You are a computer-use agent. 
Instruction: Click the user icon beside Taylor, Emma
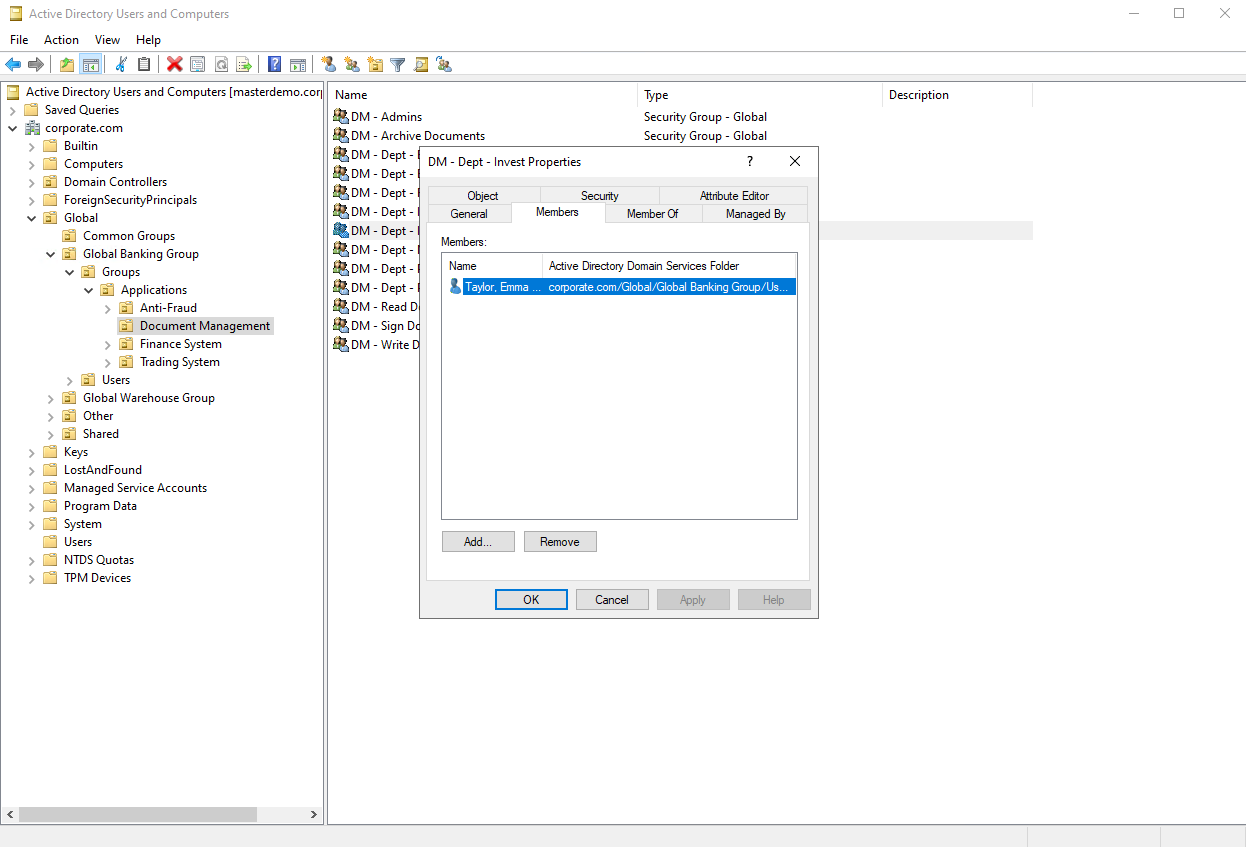(x=455, y=287)
